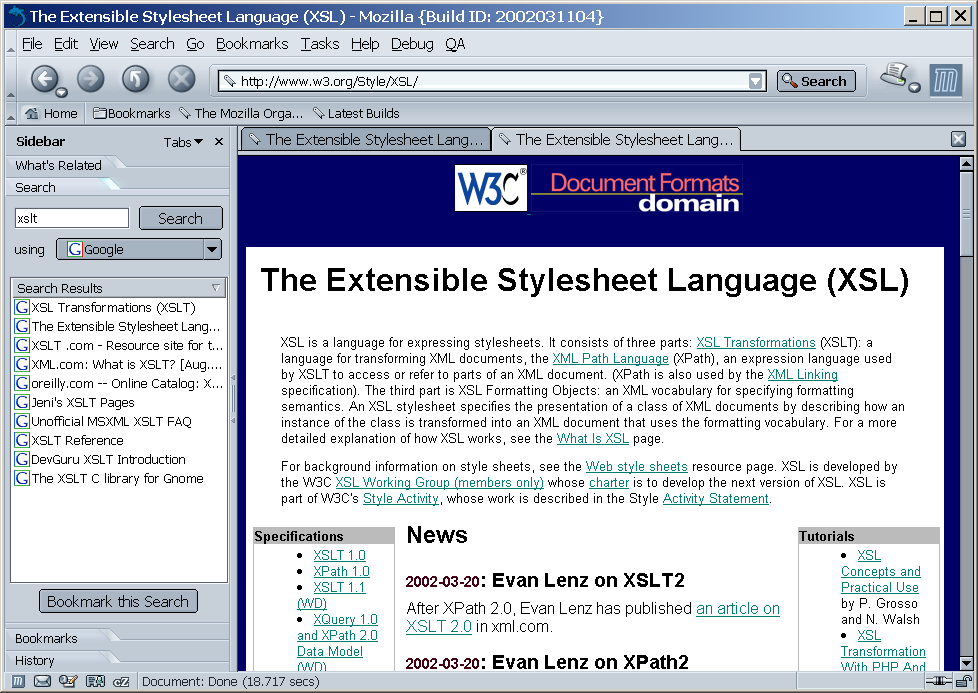Image resolution: width=978 pixels, height=693 pixels.
Task: Close the Sidebar with its X button
Action: click(218, 142)
